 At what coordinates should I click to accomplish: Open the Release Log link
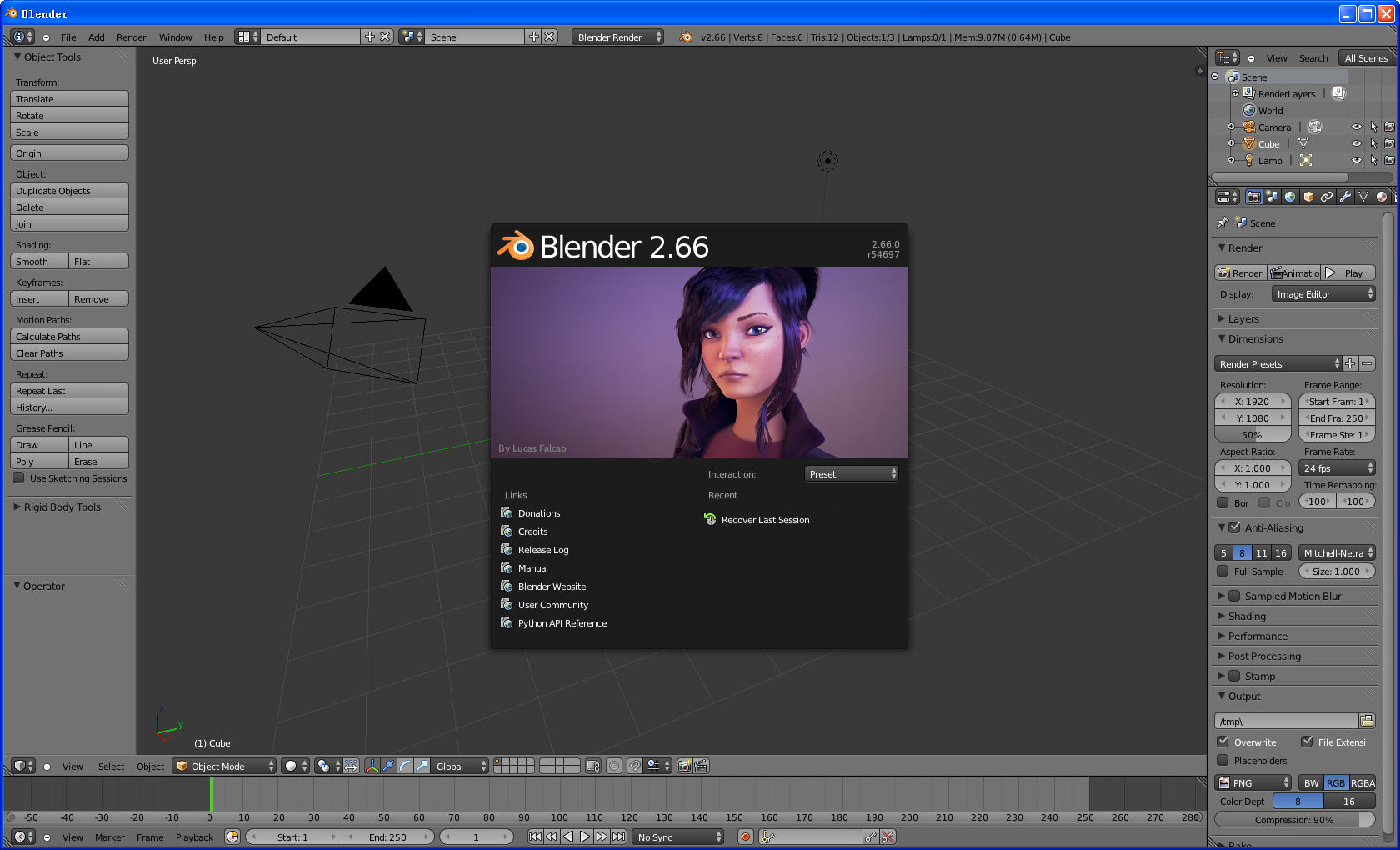[x=543, y=549]
